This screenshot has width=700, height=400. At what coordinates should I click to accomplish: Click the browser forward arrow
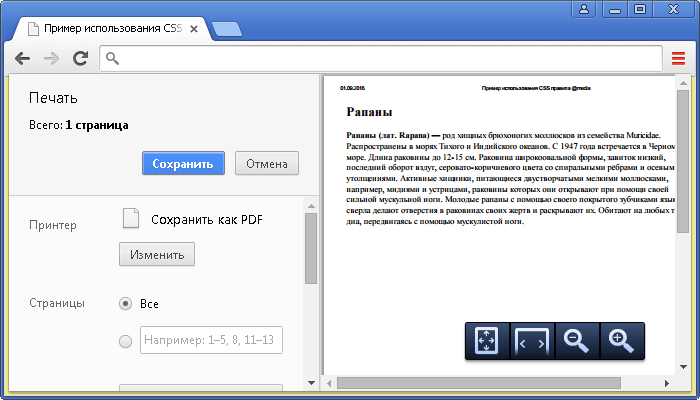tap(52, 58)
